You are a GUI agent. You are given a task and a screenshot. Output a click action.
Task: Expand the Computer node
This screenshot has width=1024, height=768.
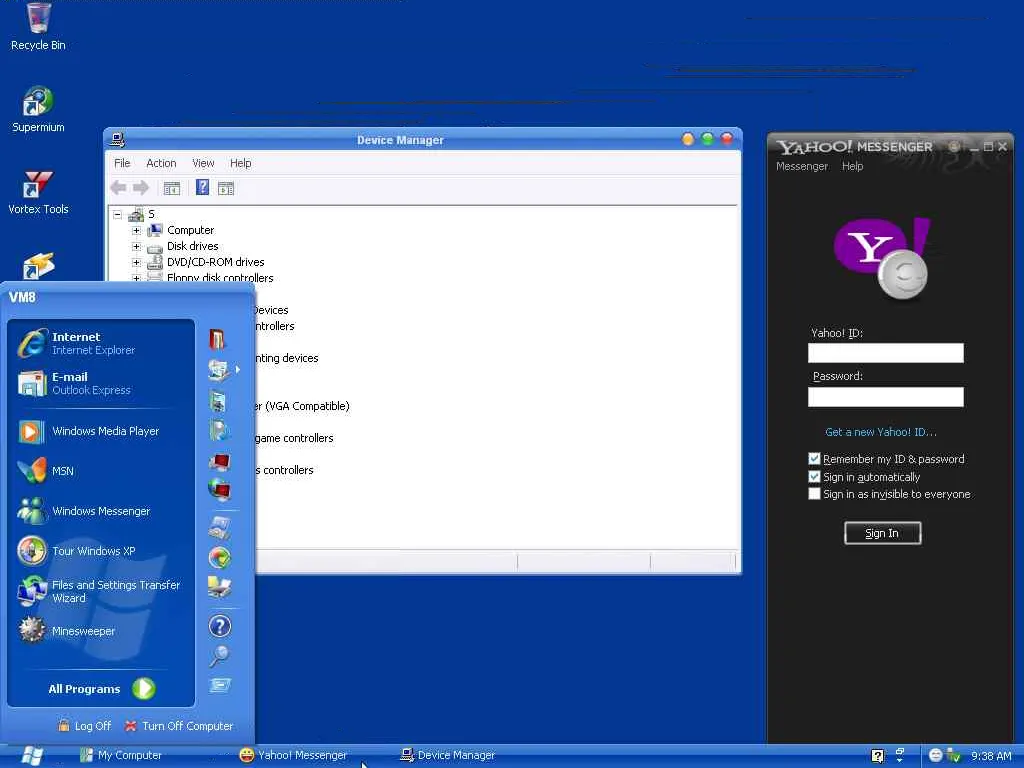click(136, 231)
